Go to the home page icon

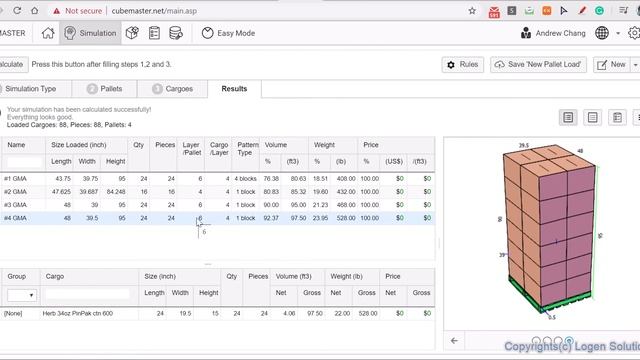[x=48, y=33]
